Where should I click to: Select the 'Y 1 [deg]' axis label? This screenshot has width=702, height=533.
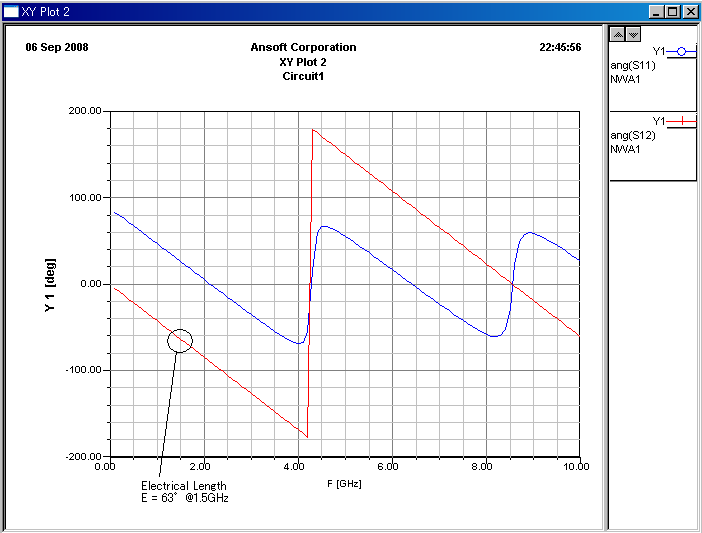(x=50, y=285)
